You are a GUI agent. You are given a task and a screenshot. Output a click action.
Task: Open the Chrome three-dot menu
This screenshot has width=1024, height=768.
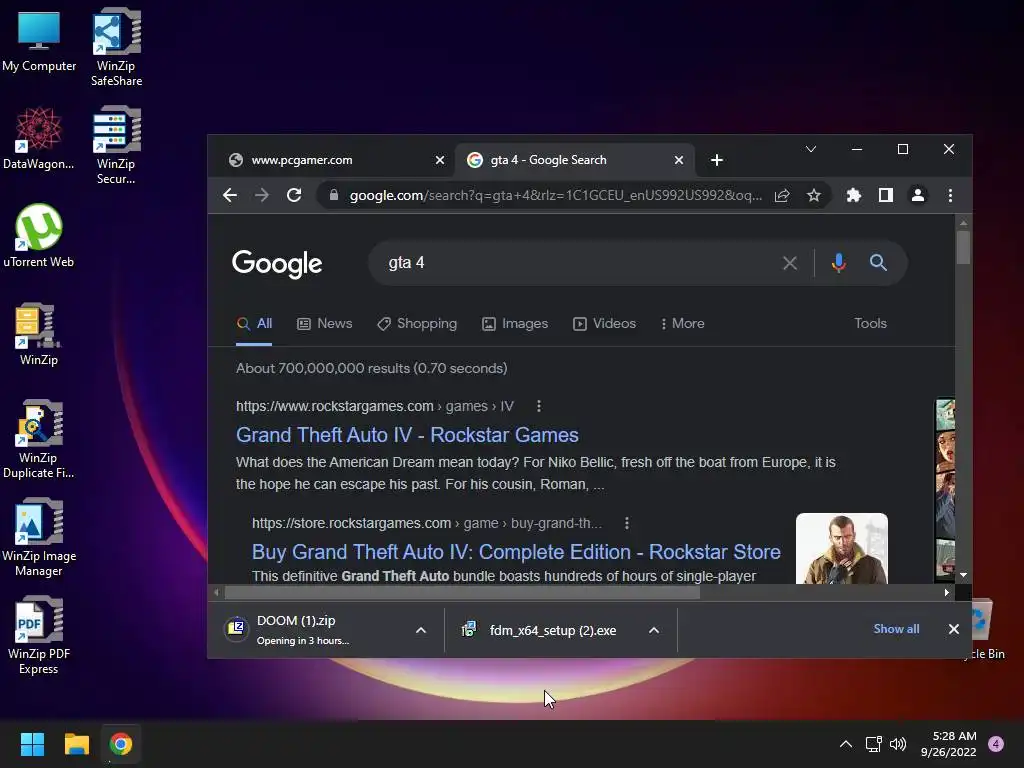950,195
